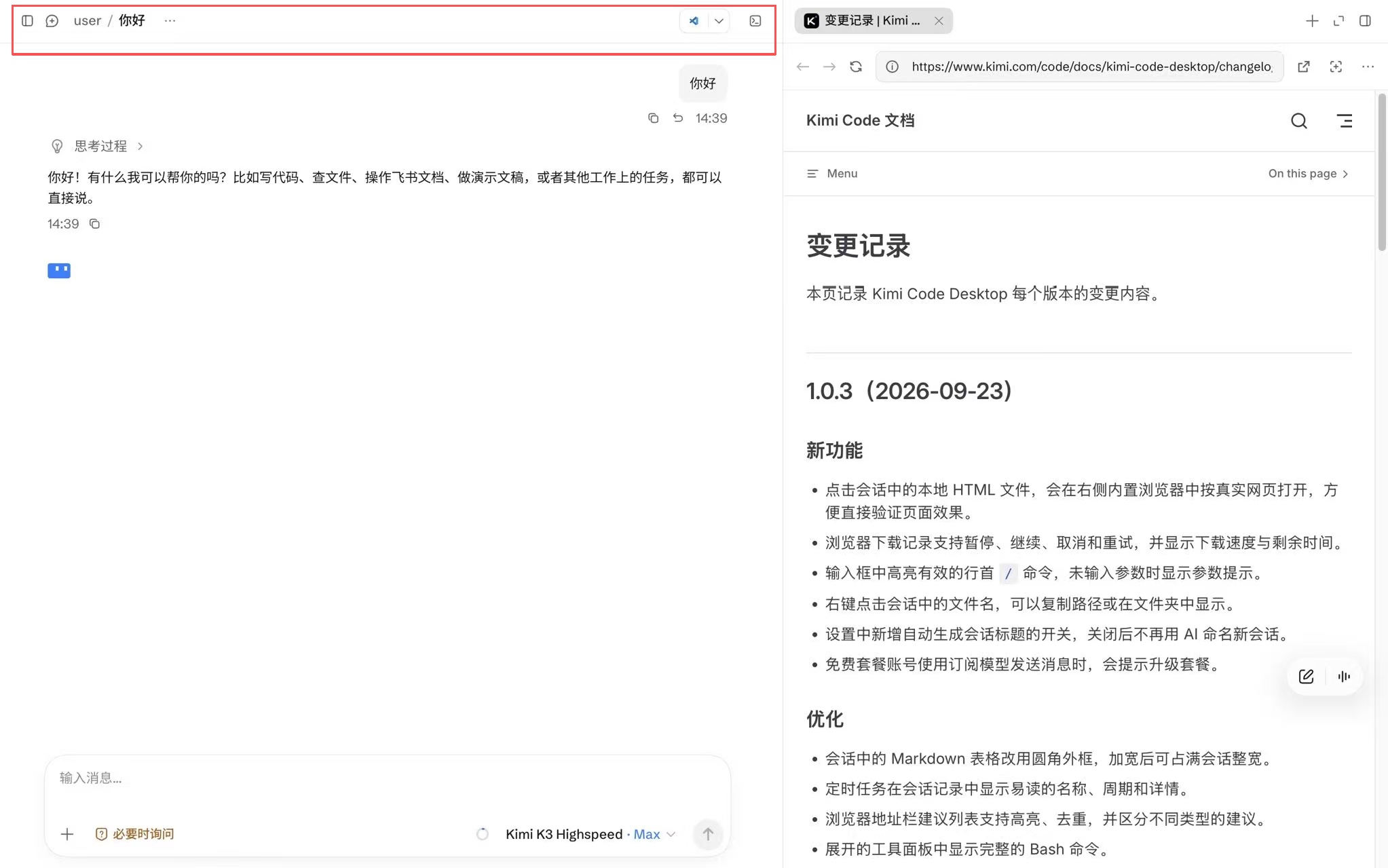Click the context usage ring indicator
Viewport: 1388px width, 868px height.
[483, 834]
